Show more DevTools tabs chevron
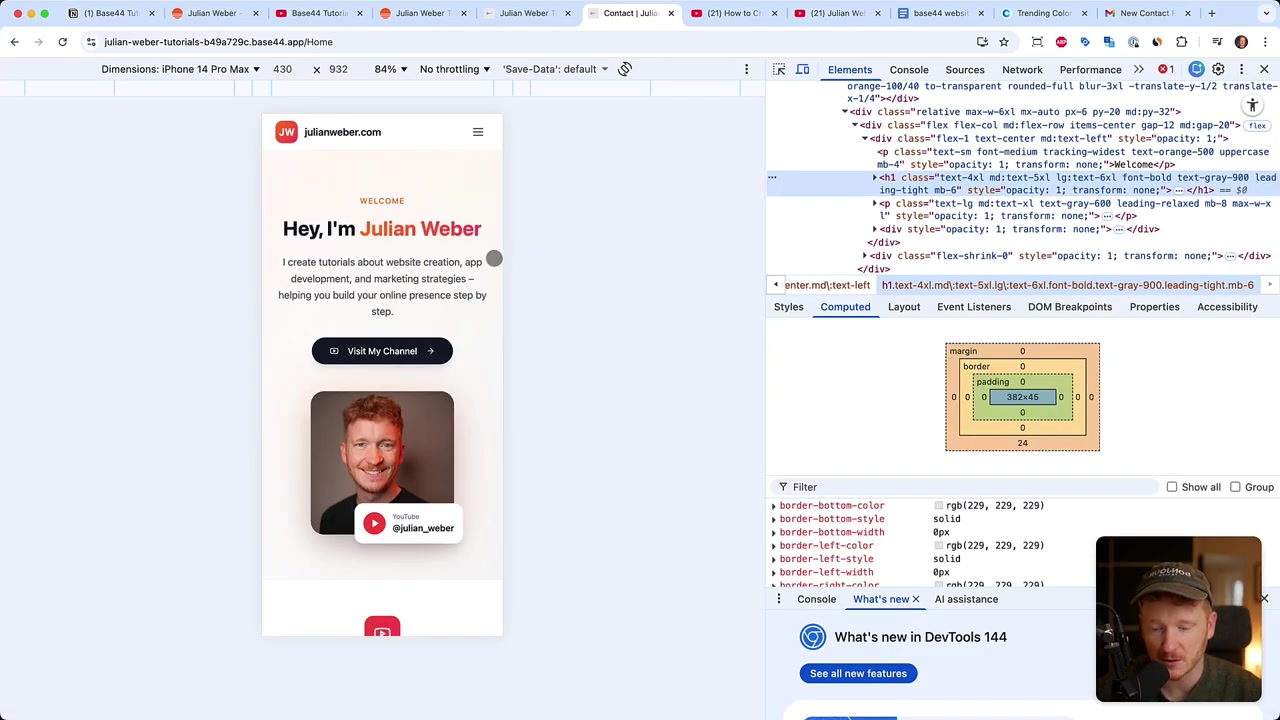Image resolution: width=1280 pixels, height=720 pixels. [1139, 69]
